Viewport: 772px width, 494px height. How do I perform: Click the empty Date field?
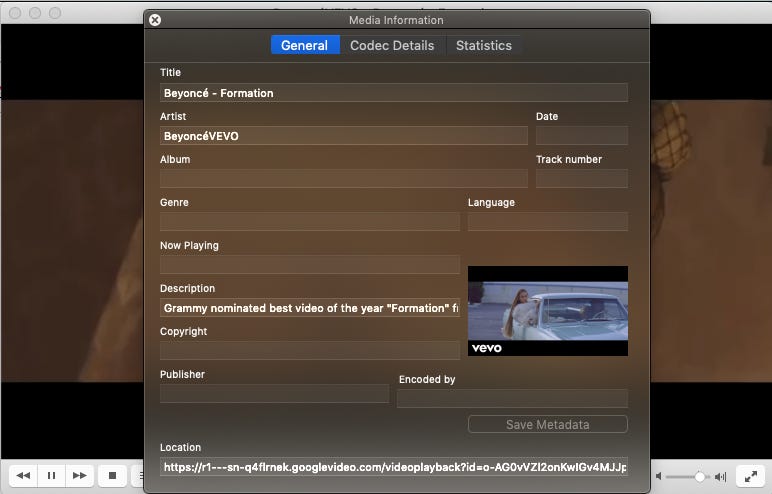pos(582,136)
